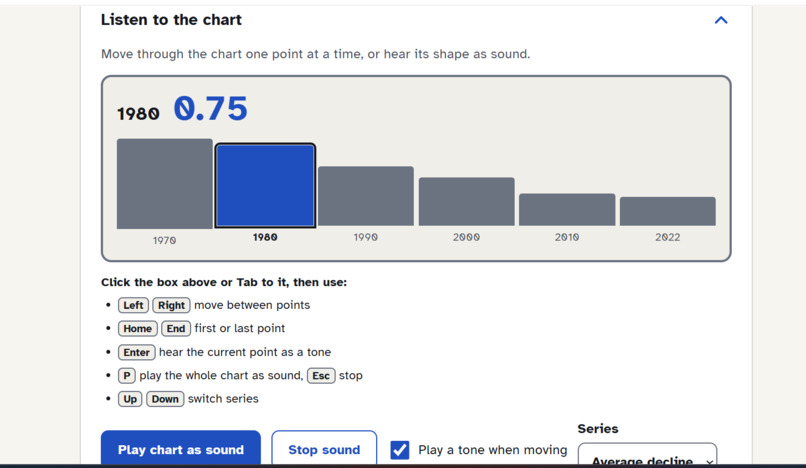Click the Listen to the chart heading

coord(171,20)
